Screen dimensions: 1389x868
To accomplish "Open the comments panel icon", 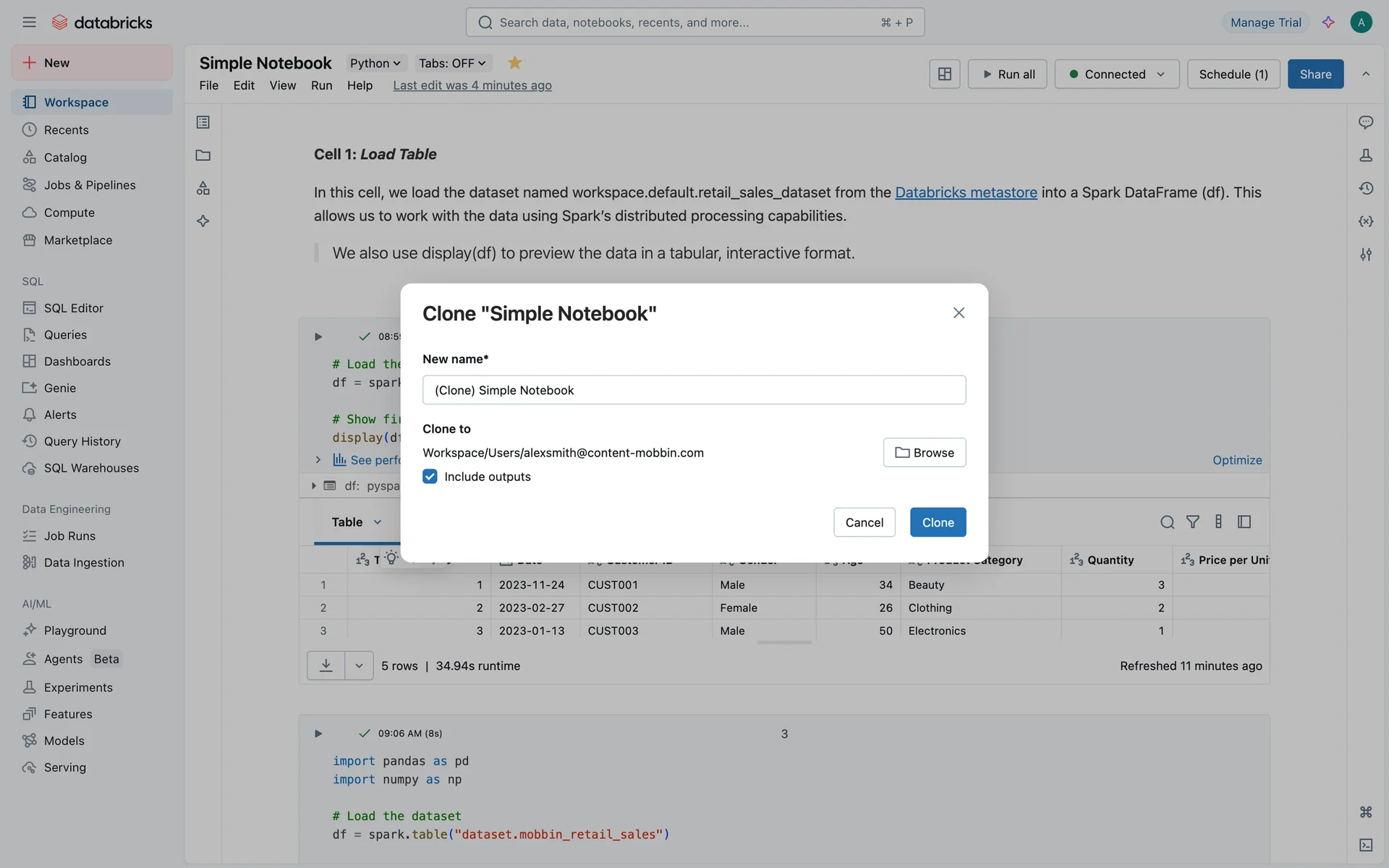I will [1365, 122].
